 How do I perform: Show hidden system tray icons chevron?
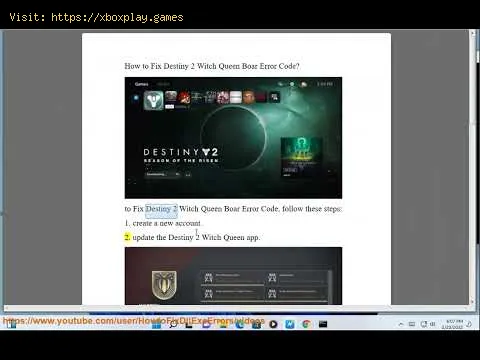[401, 324]
